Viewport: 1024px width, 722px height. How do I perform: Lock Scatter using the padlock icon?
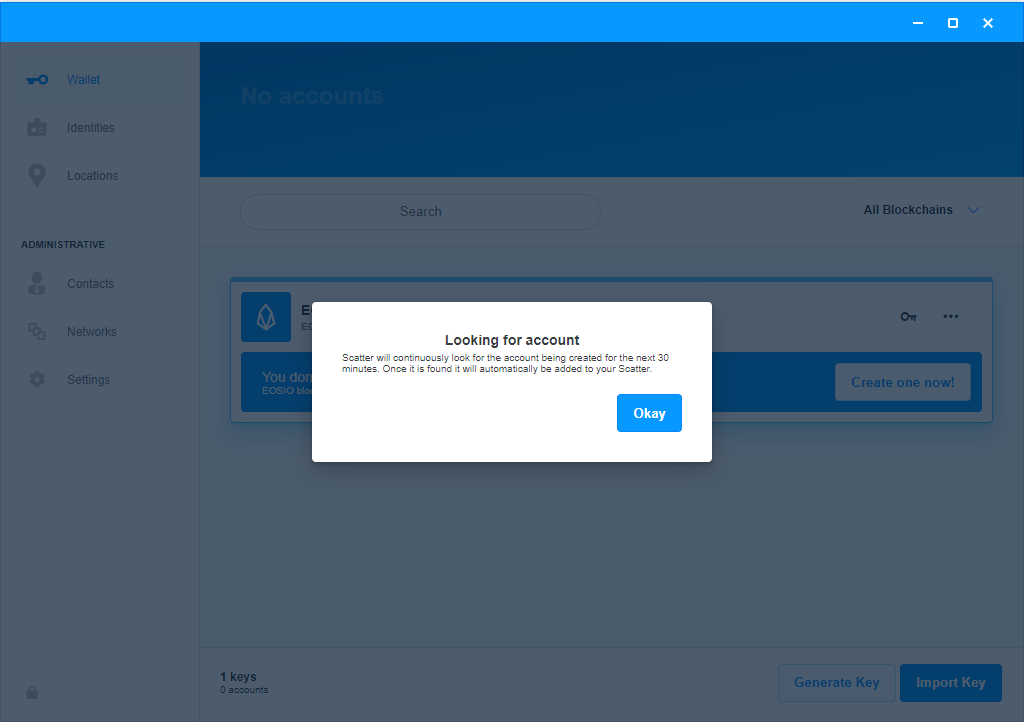point(32,692)
